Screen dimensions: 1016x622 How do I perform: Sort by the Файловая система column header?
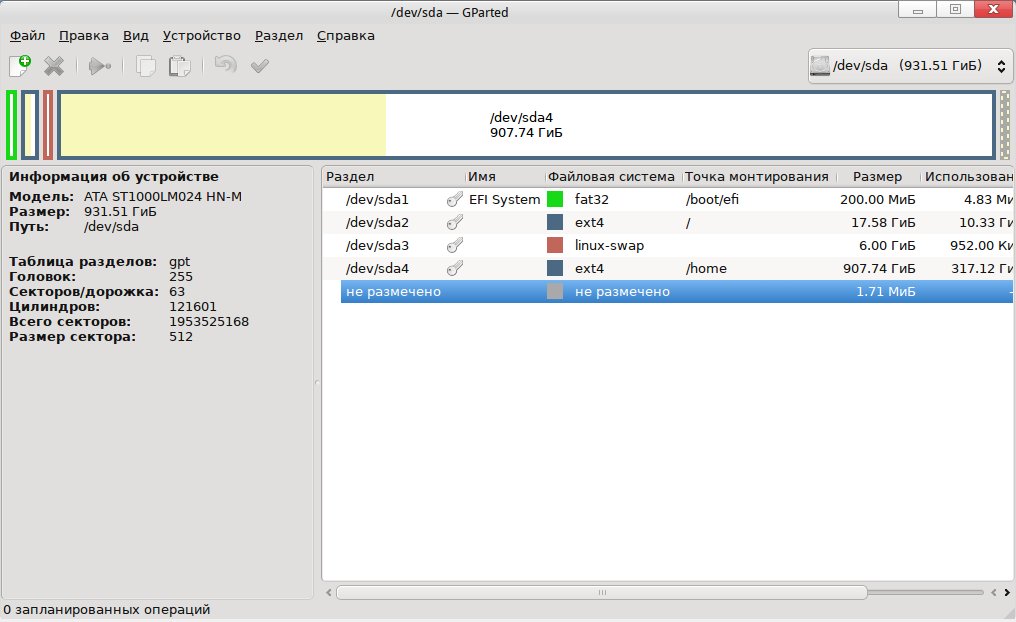click(613, 177)
